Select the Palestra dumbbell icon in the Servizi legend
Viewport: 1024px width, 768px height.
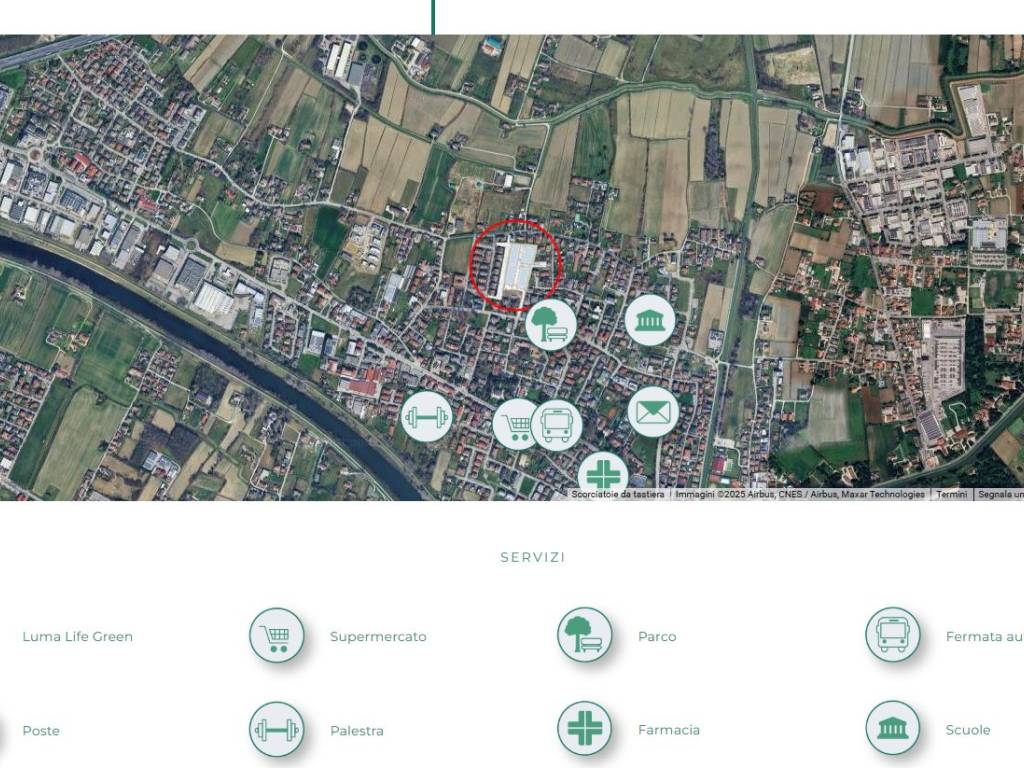276,730
